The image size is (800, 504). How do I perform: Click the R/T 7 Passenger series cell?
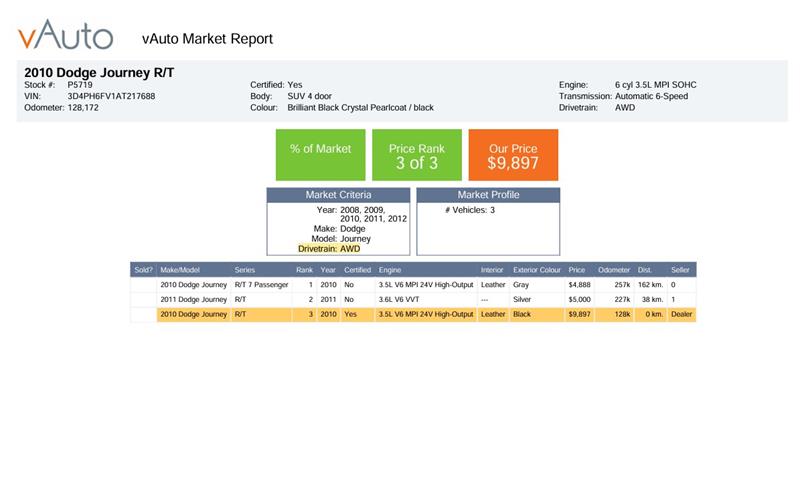261,285
